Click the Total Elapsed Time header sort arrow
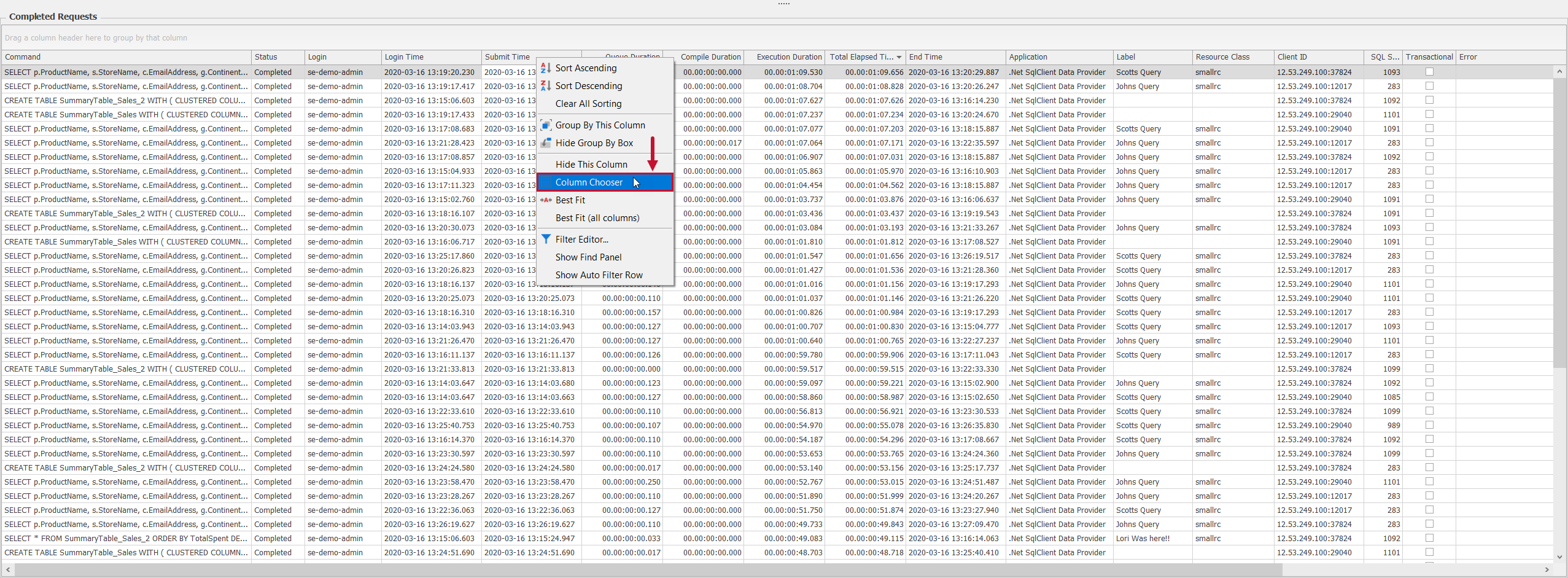Viewport: 1568px width, 578px height. coord(899,57)
